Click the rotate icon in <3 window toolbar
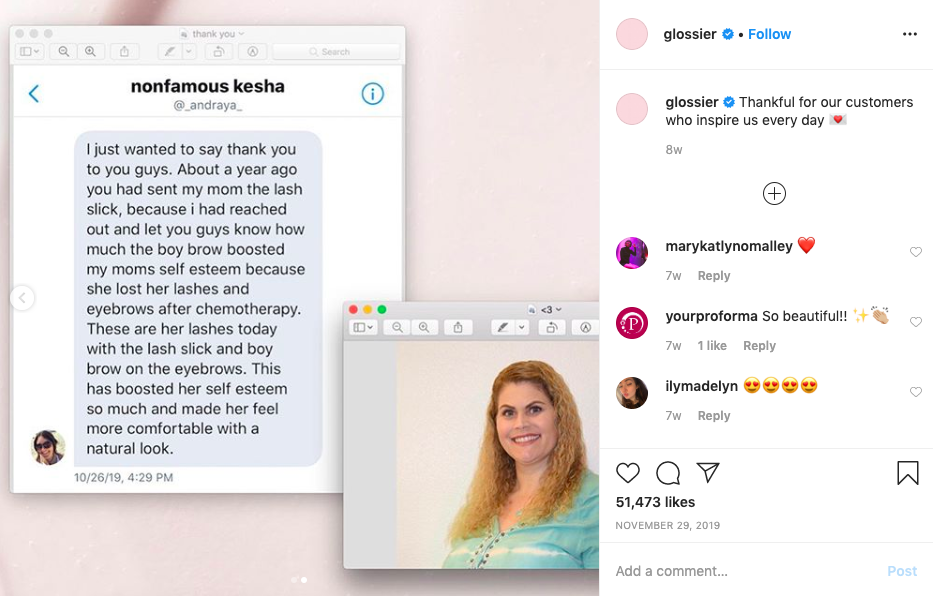Image resolution: width=933 pixels, height=596 pixels. coord(552,327)
